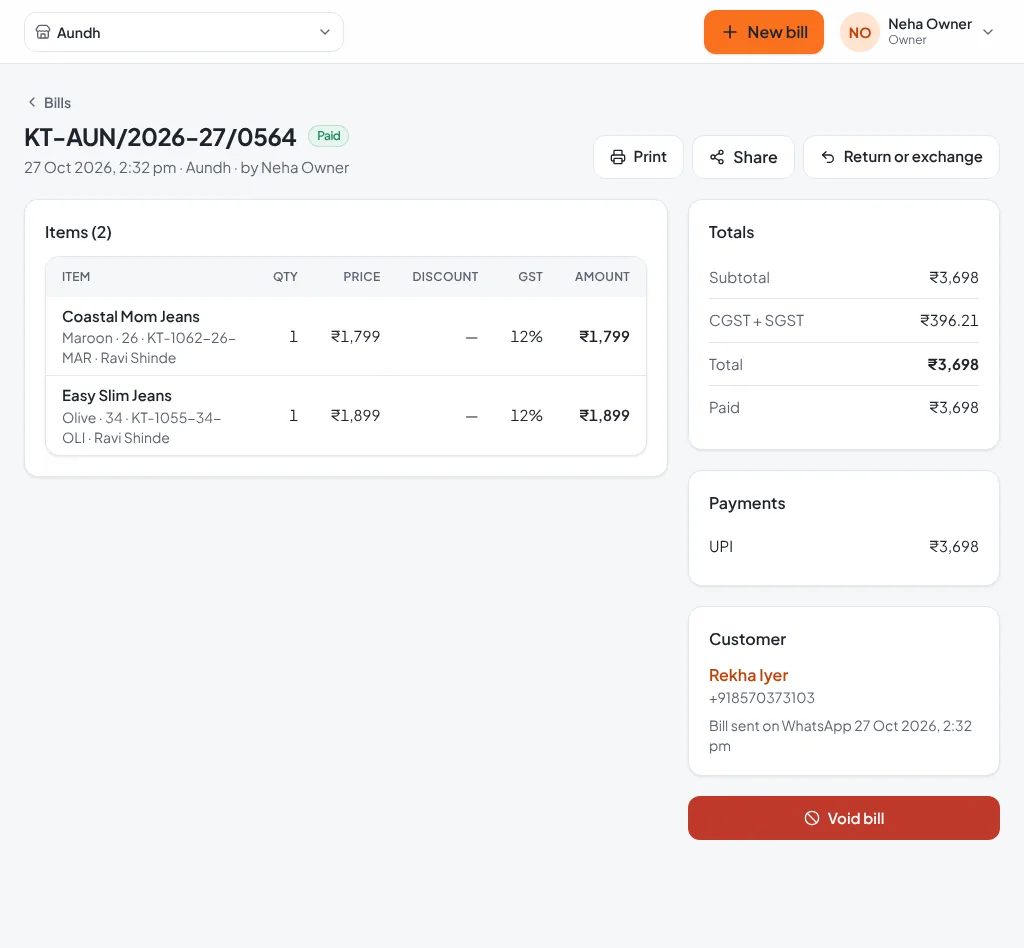Click the share icon
This screenshot has height=948, width=1024.
[717, 157]
